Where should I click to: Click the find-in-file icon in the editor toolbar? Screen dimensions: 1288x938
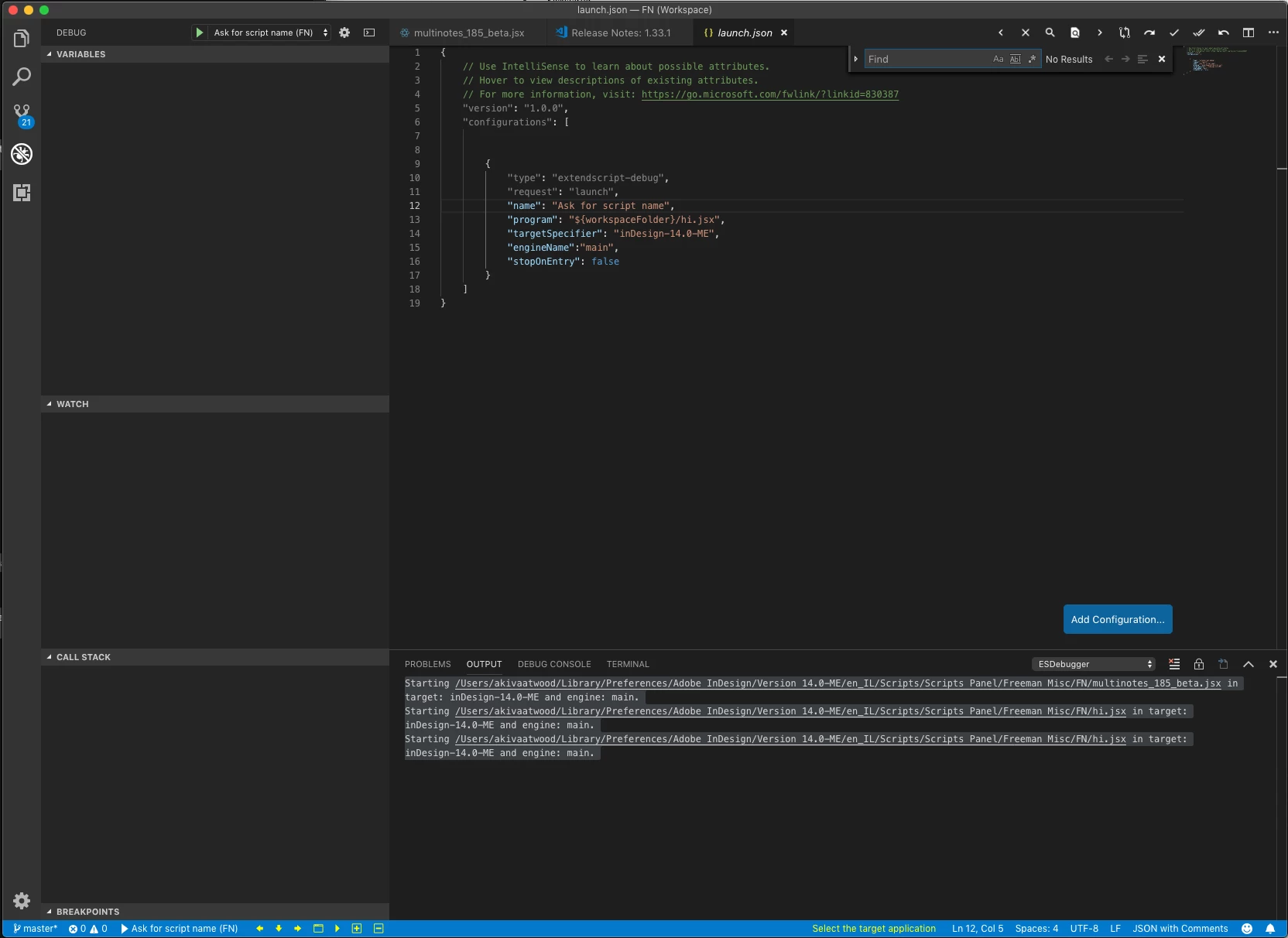pyautogui.click(x=1075, y=33)
